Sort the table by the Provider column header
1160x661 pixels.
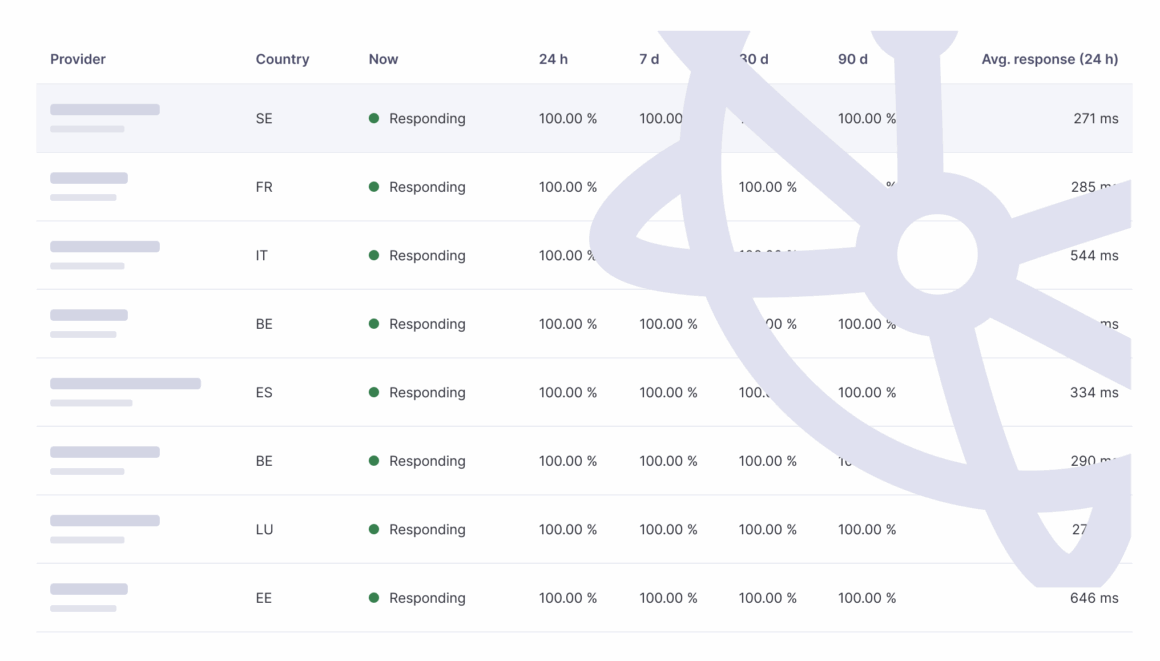click(x=78, y=59)
